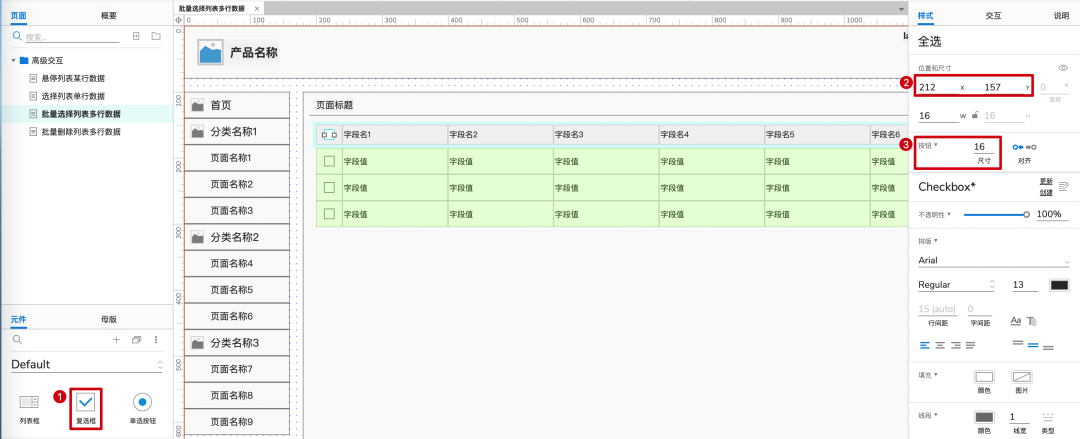
Task: Select the 单选按钮 radio button widget
Action: point(143,408)
